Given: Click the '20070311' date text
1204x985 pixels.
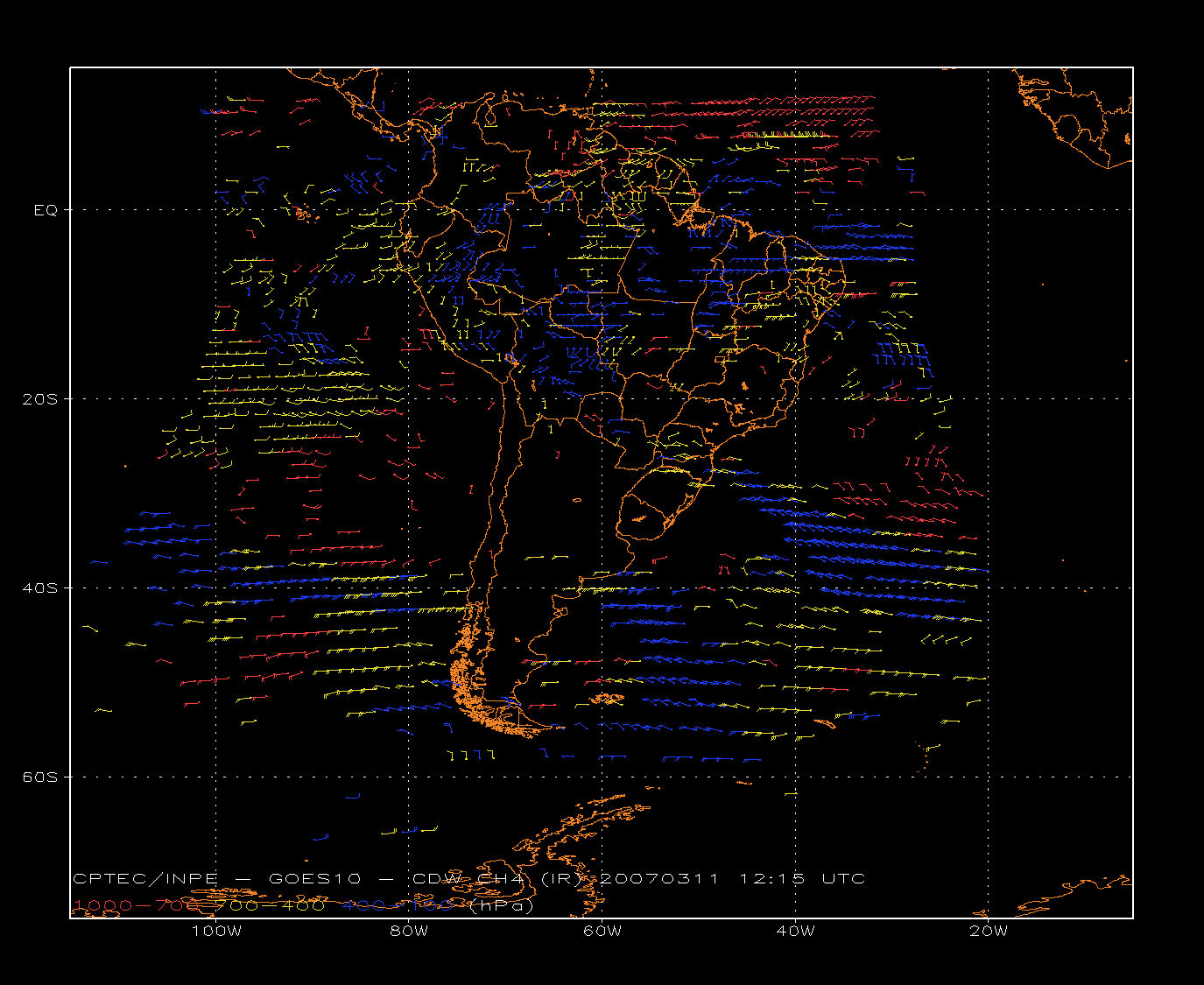Looking at the screenshot, I should coord(659,879).
